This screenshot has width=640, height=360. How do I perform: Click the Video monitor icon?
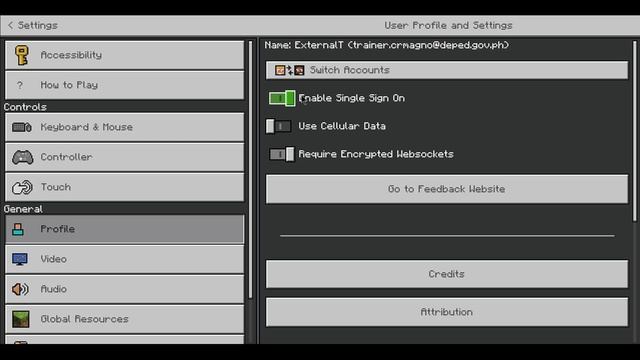(20, 259)
